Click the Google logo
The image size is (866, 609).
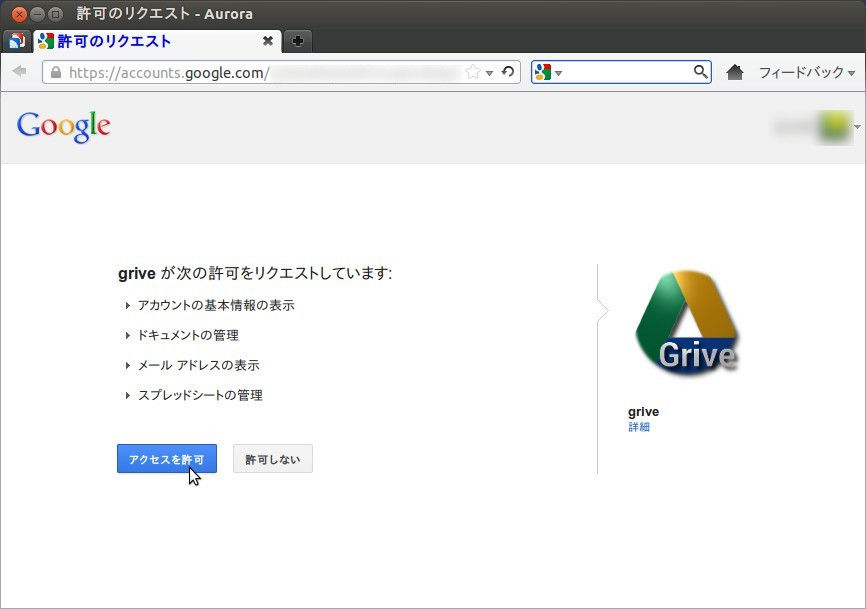(64, 127)
